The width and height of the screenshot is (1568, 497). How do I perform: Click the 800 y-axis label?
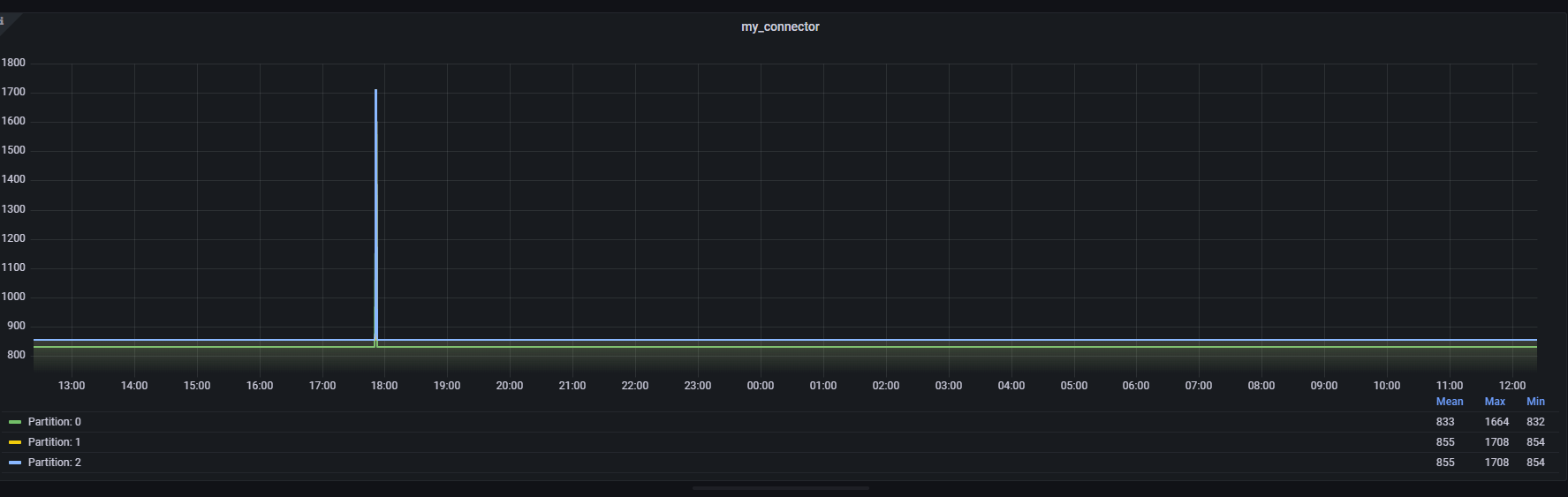coord(16,355)
